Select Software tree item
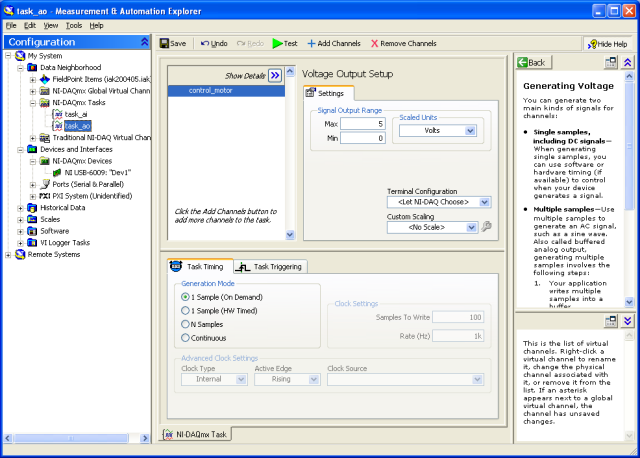Viewport: 640px width, 458px height. pyautogui.click(x=54, y=231)
